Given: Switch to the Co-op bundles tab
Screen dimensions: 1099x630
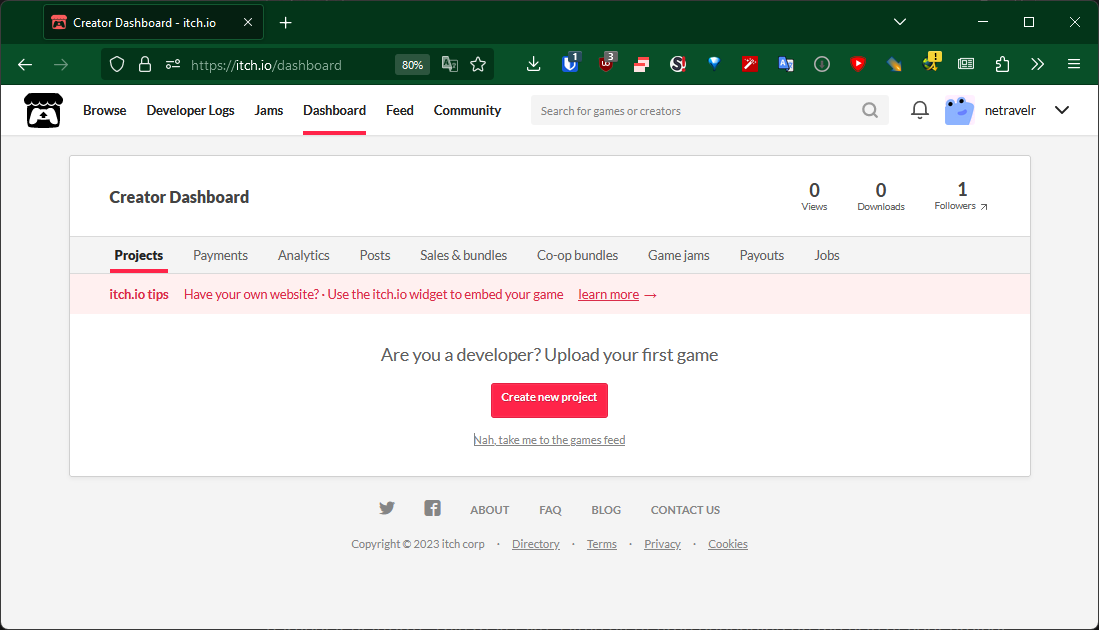Looking at the screenshot, I should point(578,255).
